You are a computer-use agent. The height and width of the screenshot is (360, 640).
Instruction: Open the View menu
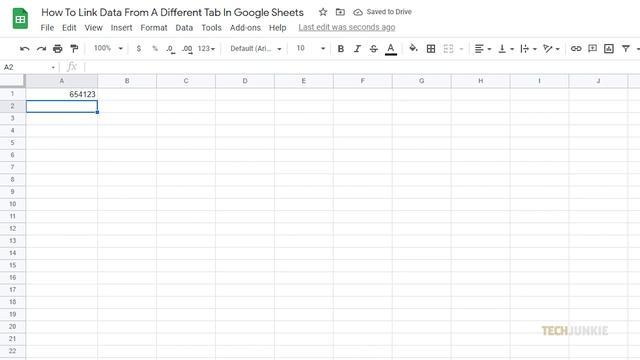pos(93,28)
